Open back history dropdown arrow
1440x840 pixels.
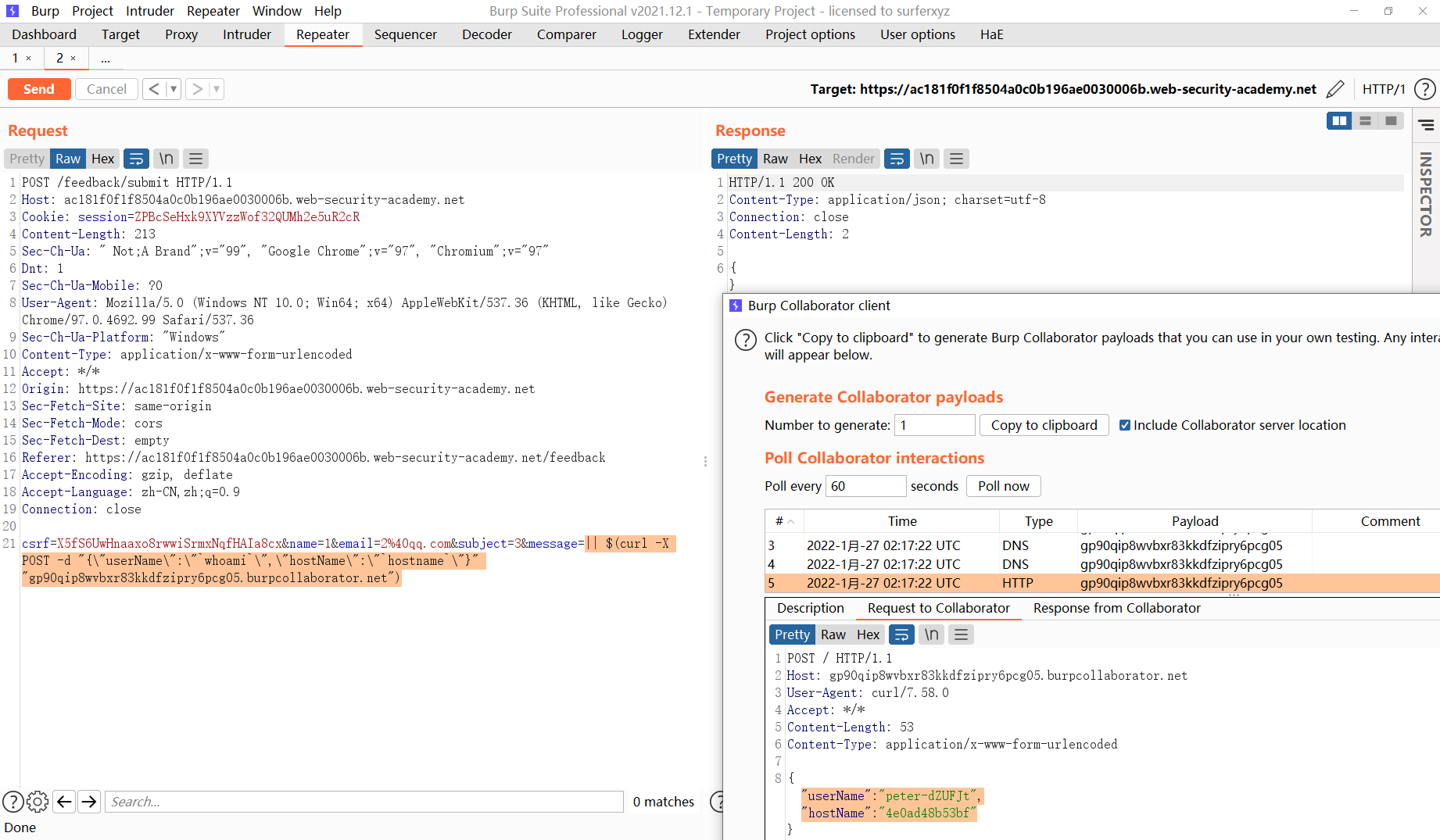click(x=174, y=89)
